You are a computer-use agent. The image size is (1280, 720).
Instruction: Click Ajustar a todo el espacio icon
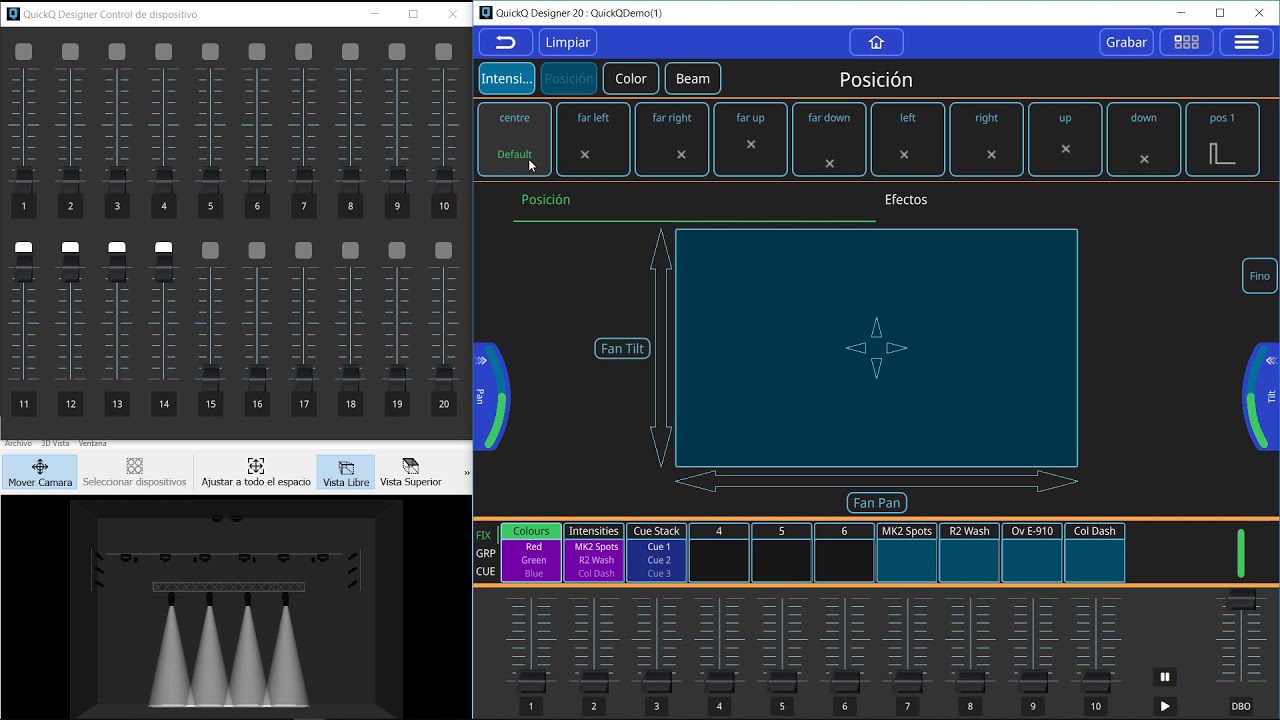[256, 472]
